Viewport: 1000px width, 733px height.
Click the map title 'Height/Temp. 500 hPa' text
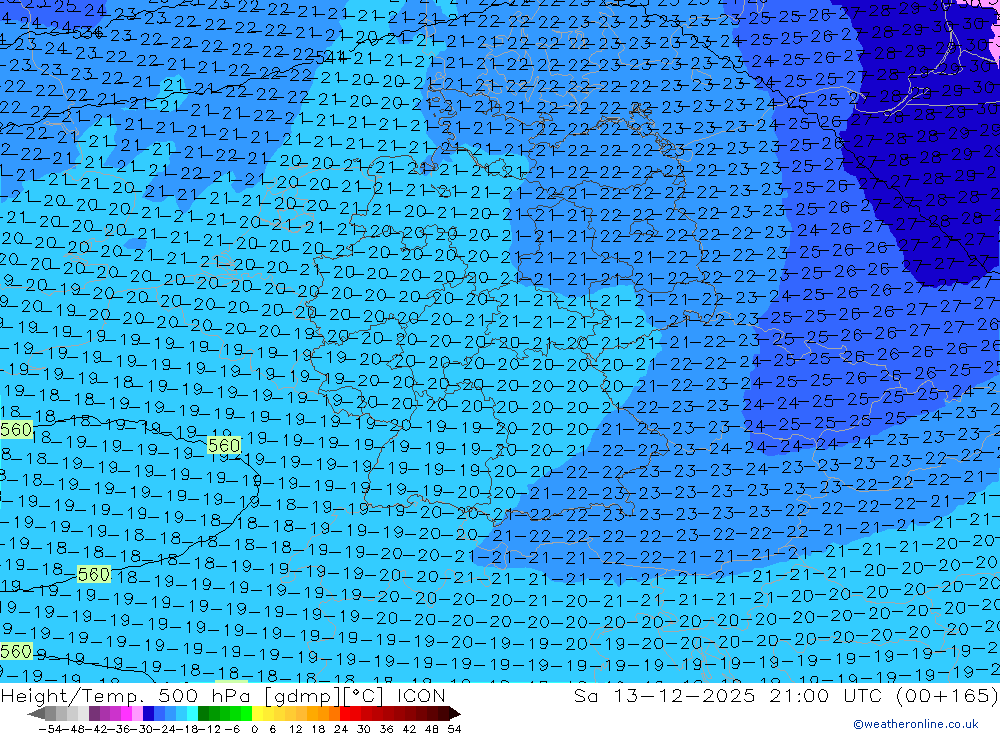tap(126, 695)
